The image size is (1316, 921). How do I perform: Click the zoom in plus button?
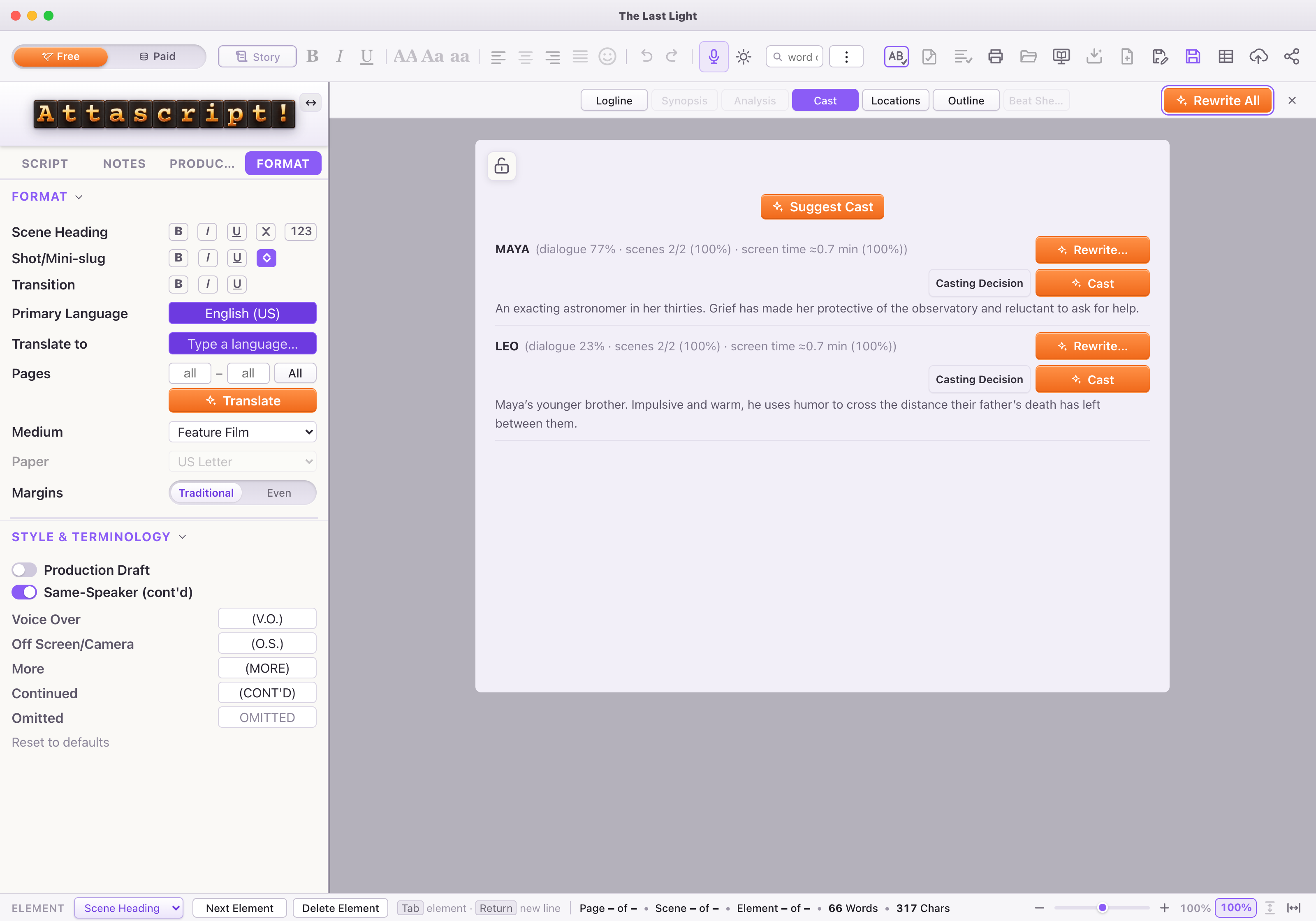tap(1164, 907)
